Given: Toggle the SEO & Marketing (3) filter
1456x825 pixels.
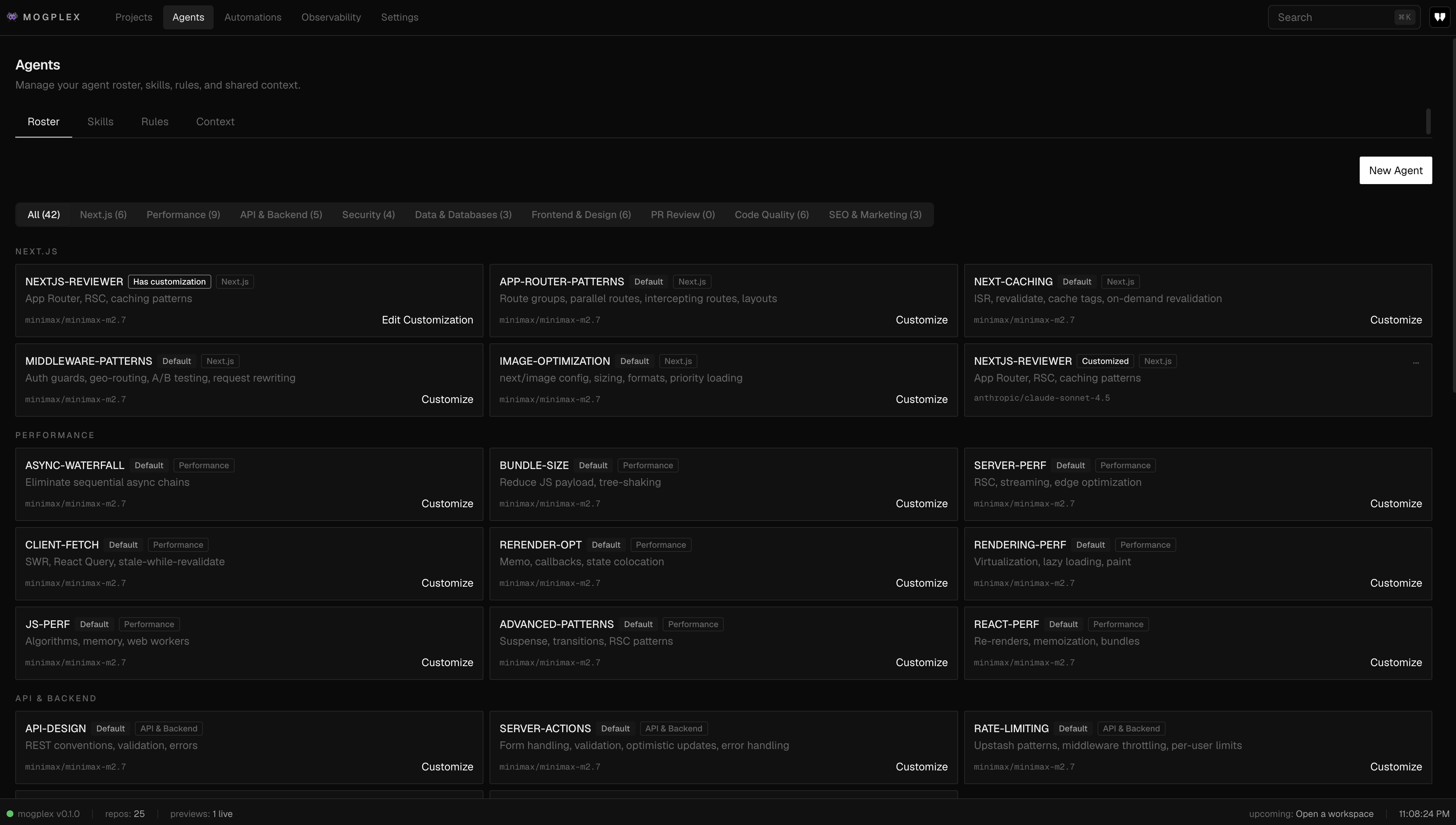Looking at the screenshot, I should [x=875, y=214].
